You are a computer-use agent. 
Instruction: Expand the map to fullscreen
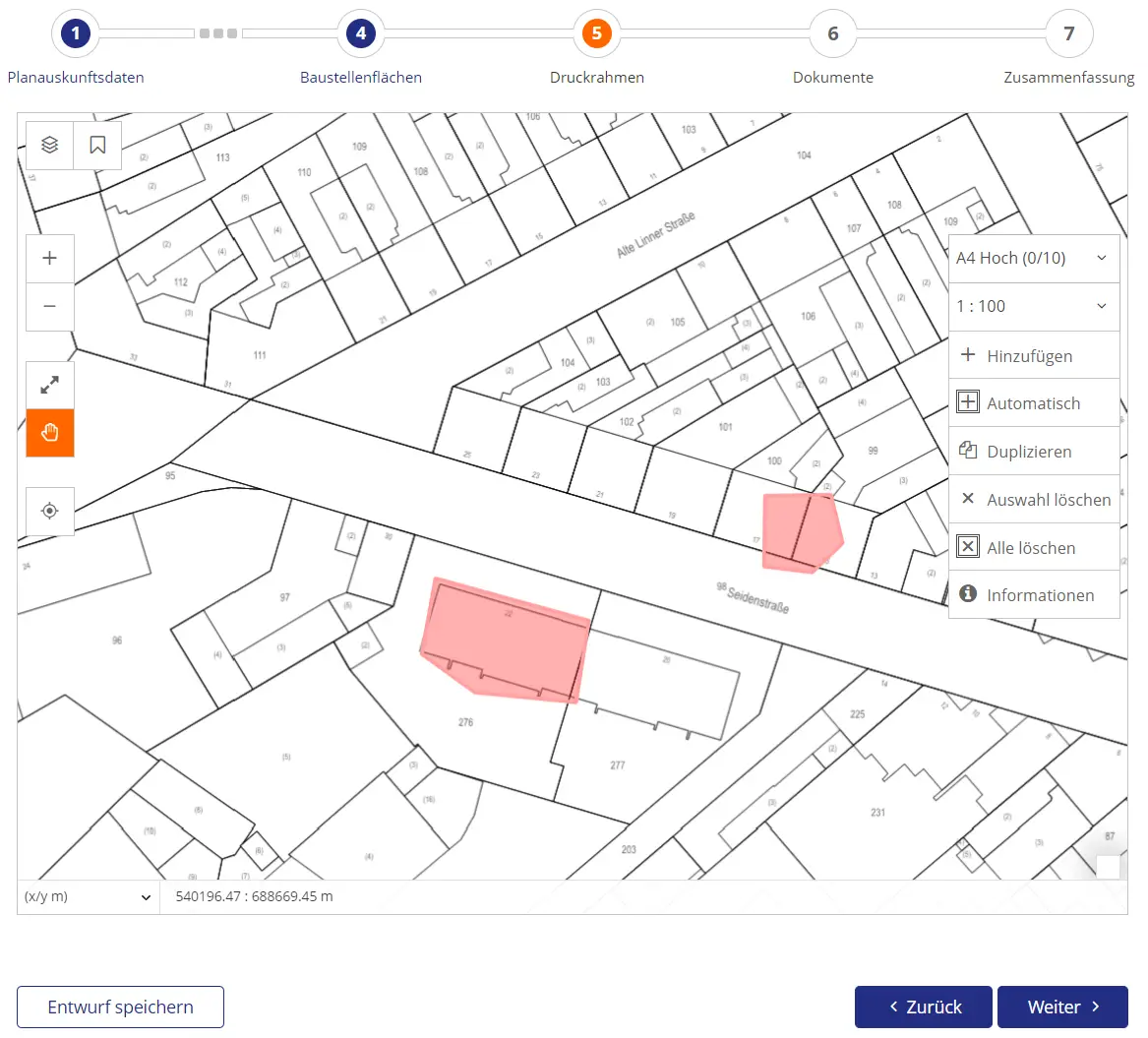49,384
